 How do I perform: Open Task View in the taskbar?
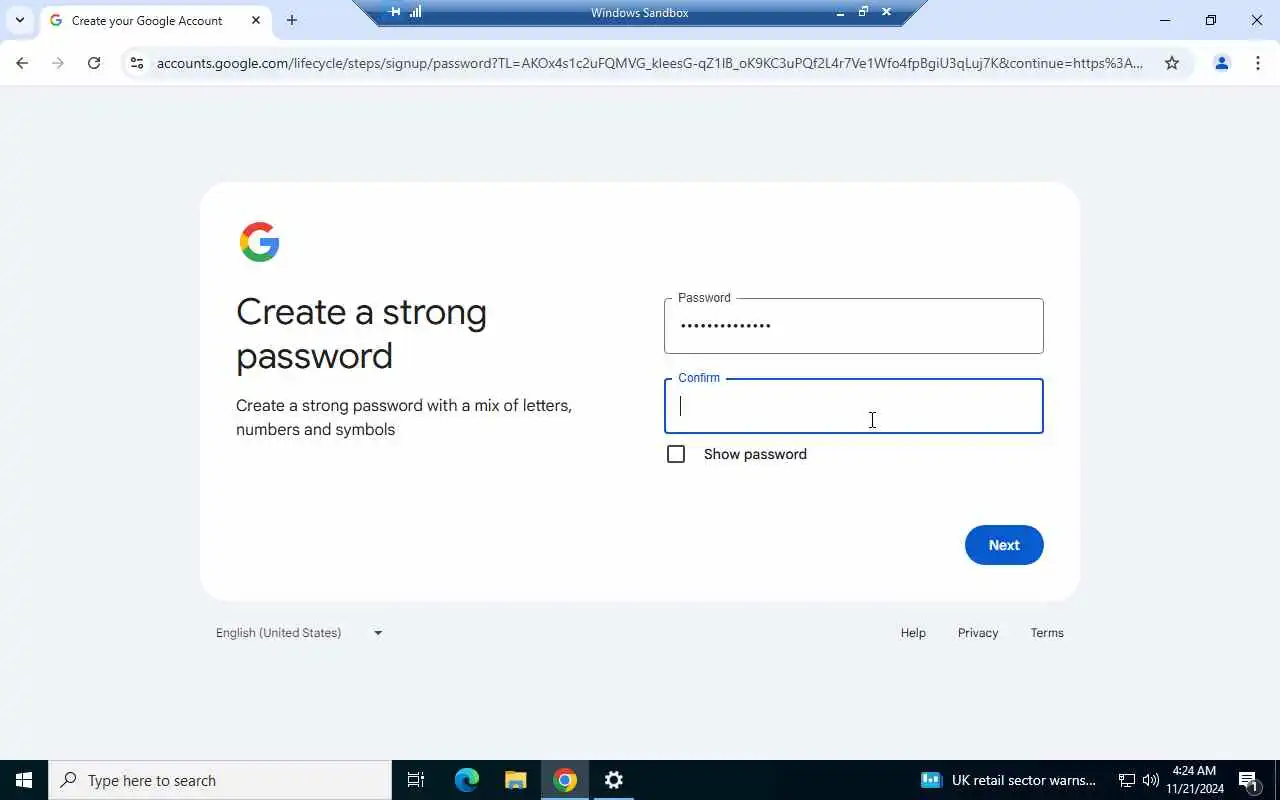pos(416,780)
